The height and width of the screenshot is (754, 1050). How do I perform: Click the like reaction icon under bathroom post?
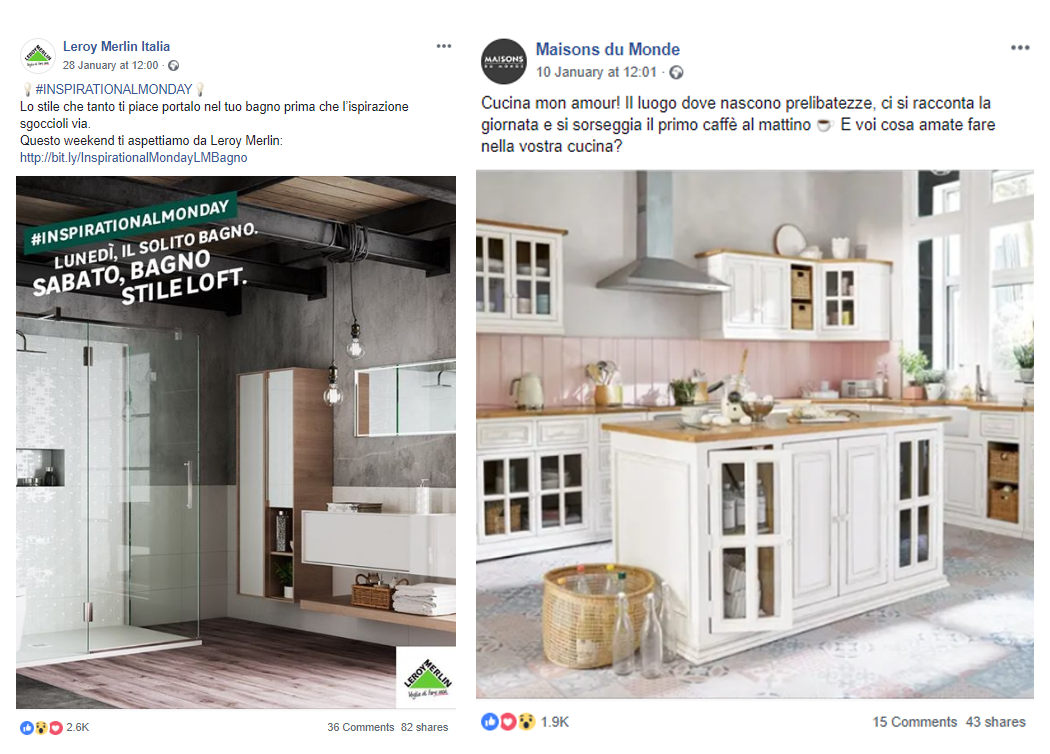tap(27, 728)
